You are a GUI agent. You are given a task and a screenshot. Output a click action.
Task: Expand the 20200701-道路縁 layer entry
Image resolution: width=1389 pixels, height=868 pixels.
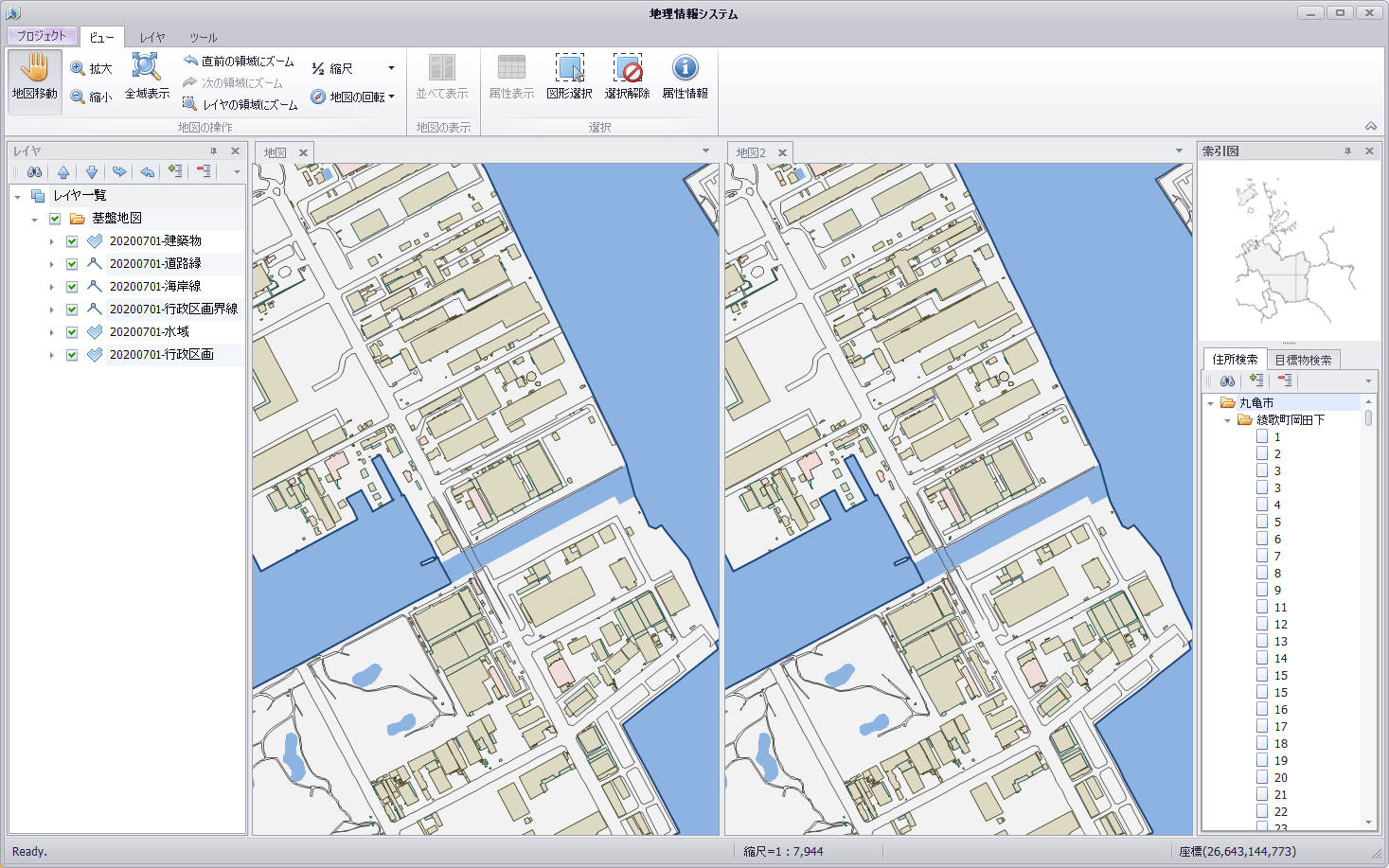coord(51,263)
